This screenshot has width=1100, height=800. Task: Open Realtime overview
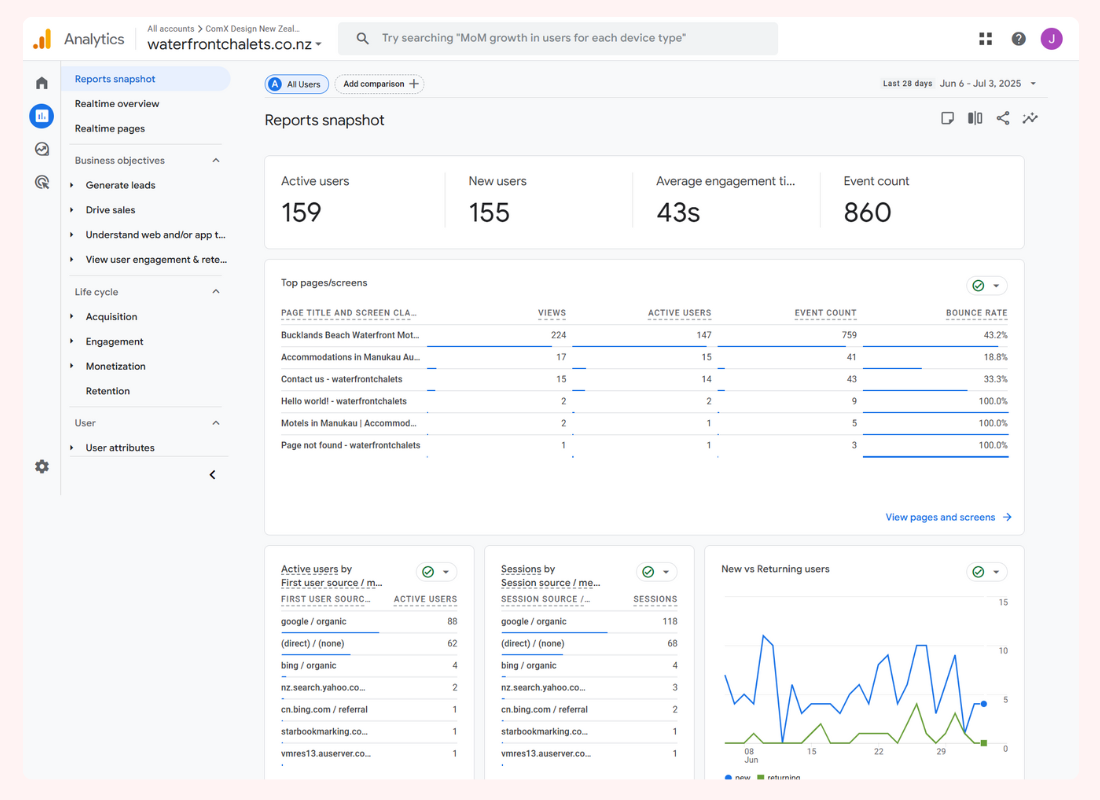point(116,104)
